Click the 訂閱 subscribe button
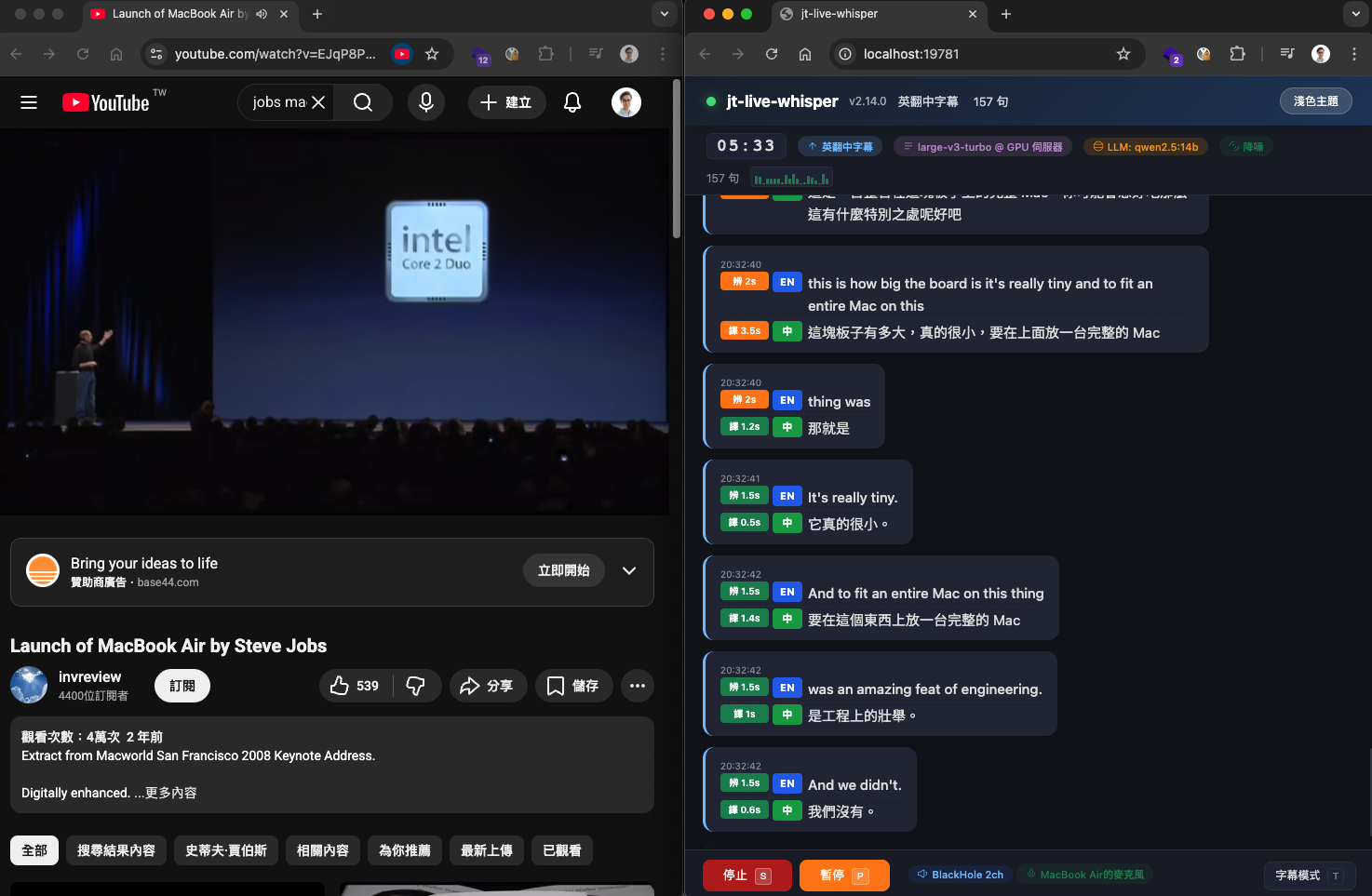1372x896 pixels. pyautogui.click(x=182, y=686)
